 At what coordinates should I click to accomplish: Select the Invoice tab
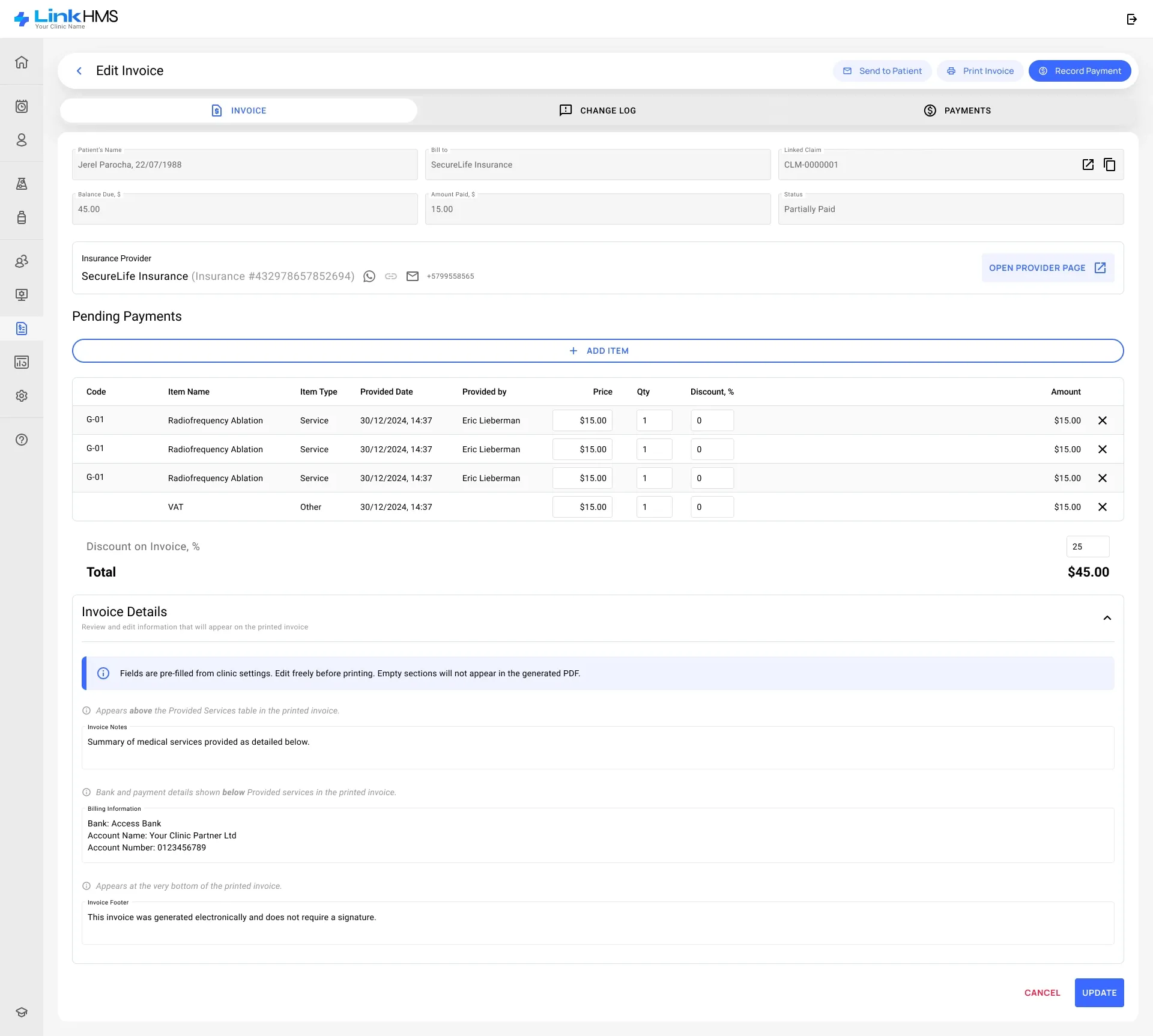coord(239,111)
